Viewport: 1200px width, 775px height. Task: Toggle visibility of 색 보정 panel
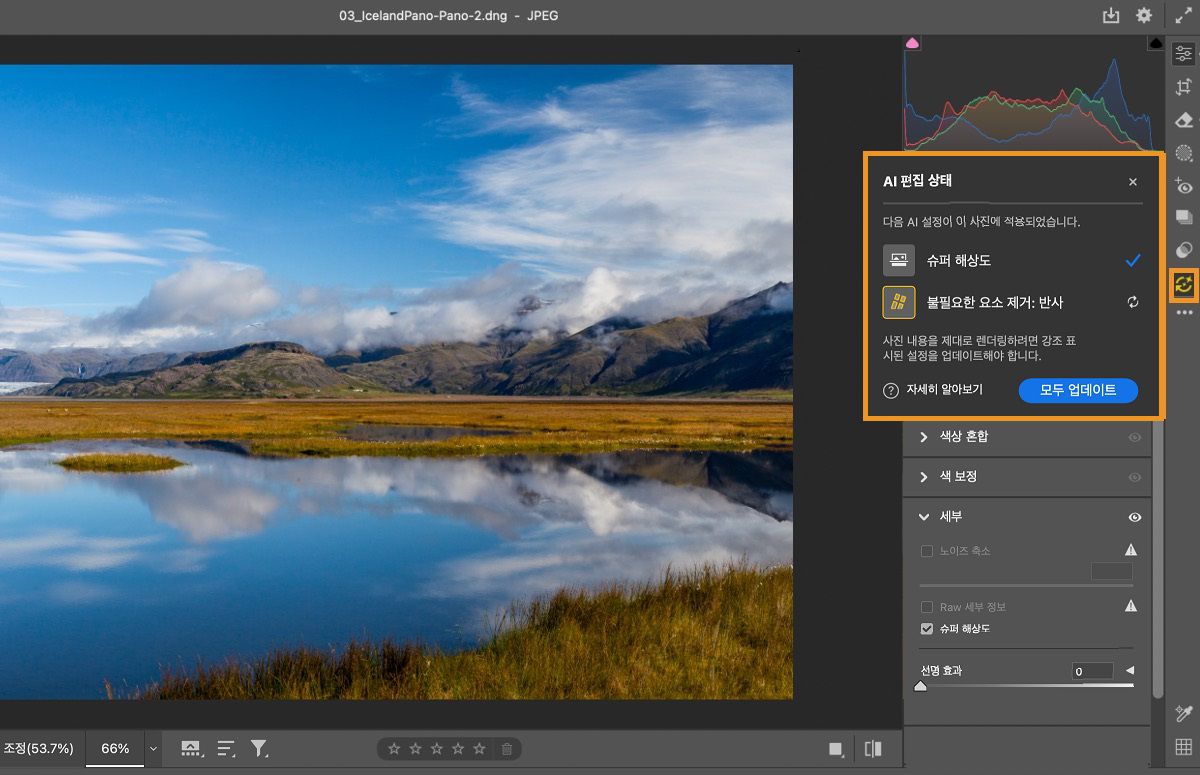coord(1135,477)
